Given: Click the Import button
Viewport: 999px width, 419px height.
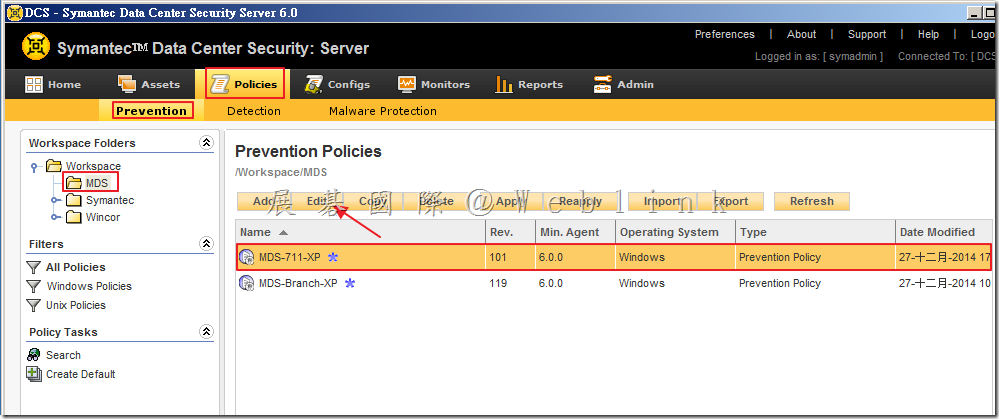Looking at the screenshot, I should click(661, 201).
